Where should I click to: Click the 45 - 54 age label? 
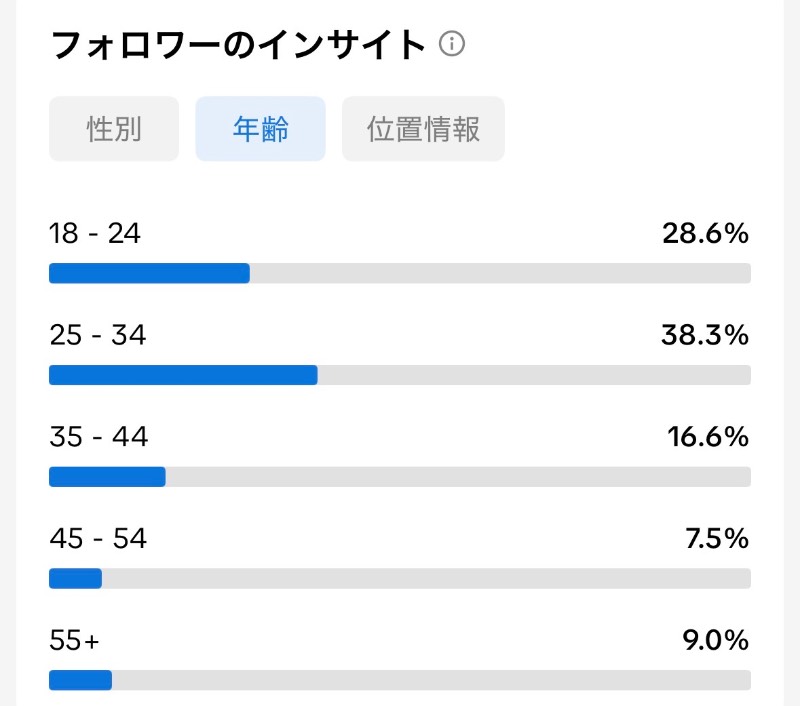pyautogui.click(x=98, y=538)
